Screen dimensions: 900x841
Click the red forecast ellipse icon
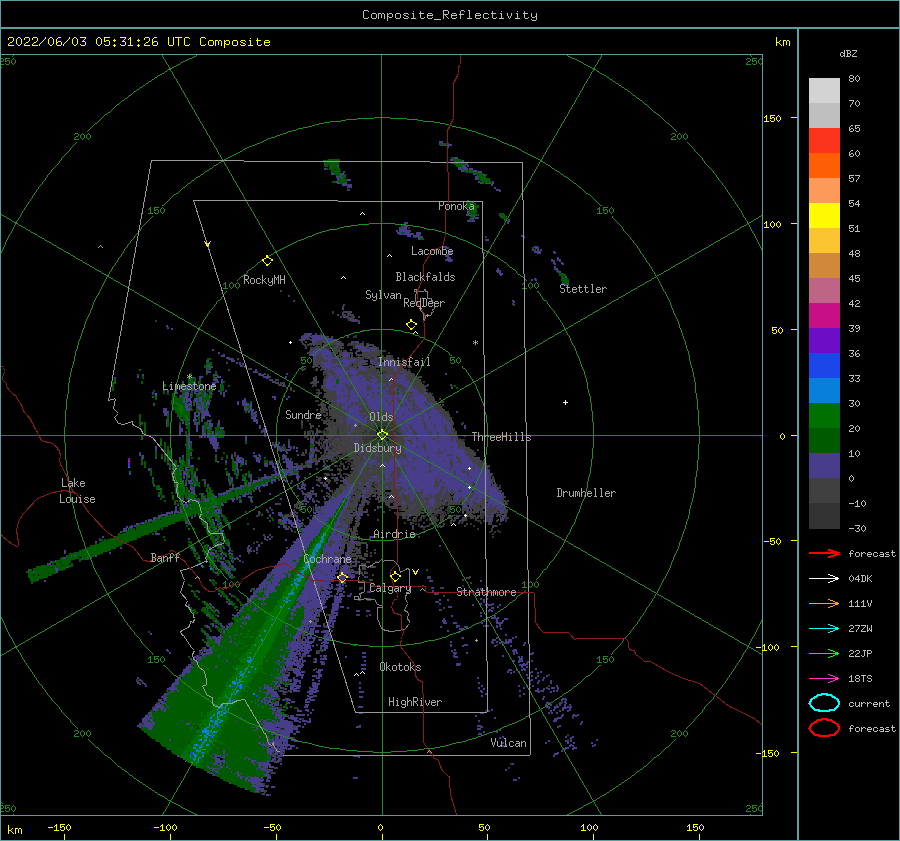pyautogui.click(x=824, y=728)
